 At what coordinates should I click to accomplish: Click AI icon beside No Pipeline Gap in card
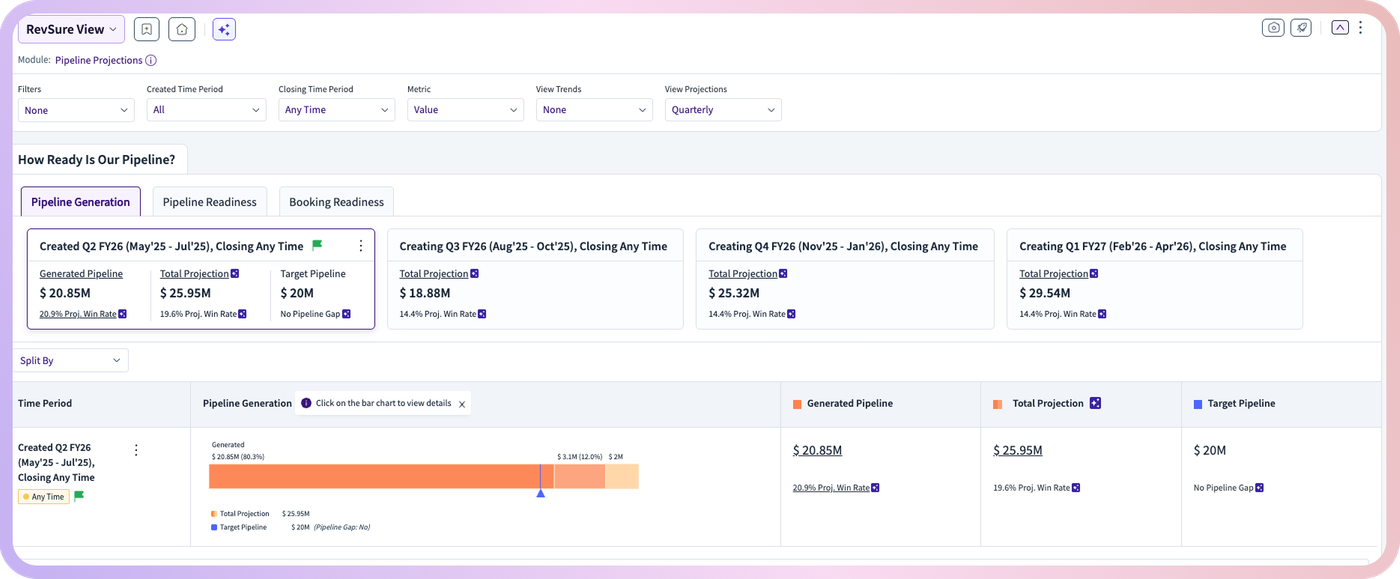pyautogui.click(x=346, y=314)
